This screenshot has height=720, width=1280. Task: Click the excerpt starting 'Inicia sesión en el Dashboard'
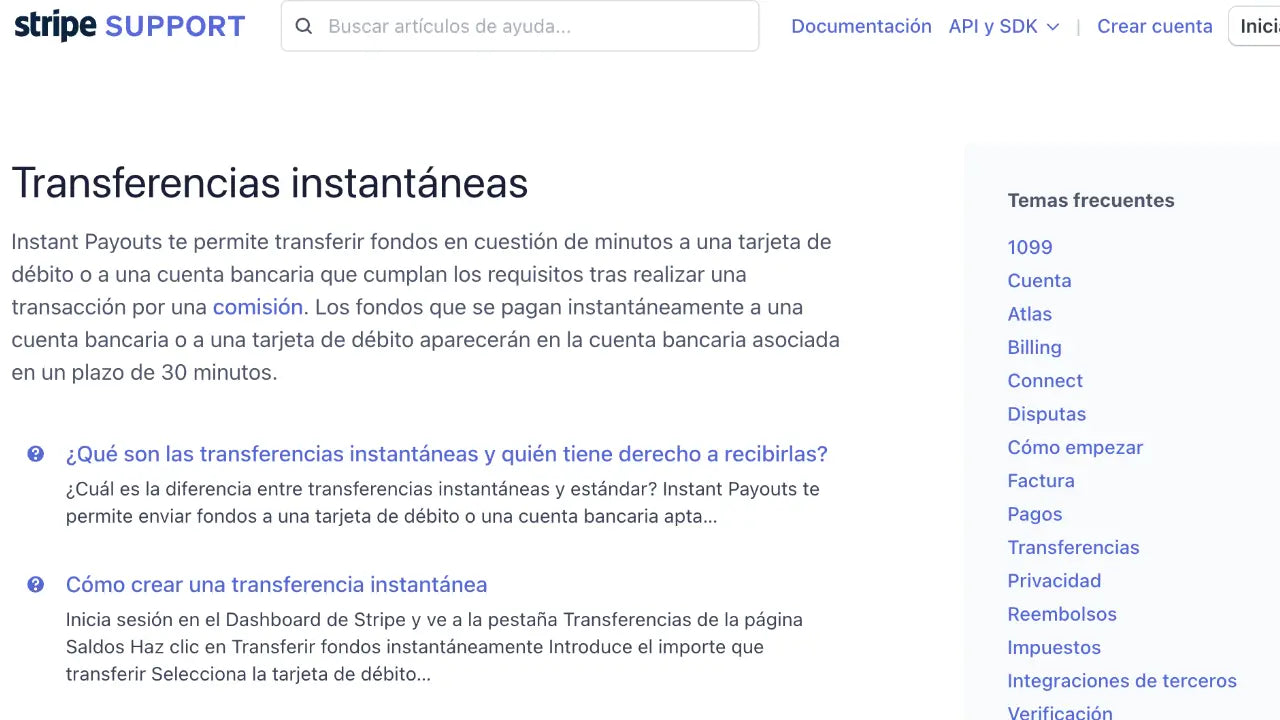click(x=434, y=647)
